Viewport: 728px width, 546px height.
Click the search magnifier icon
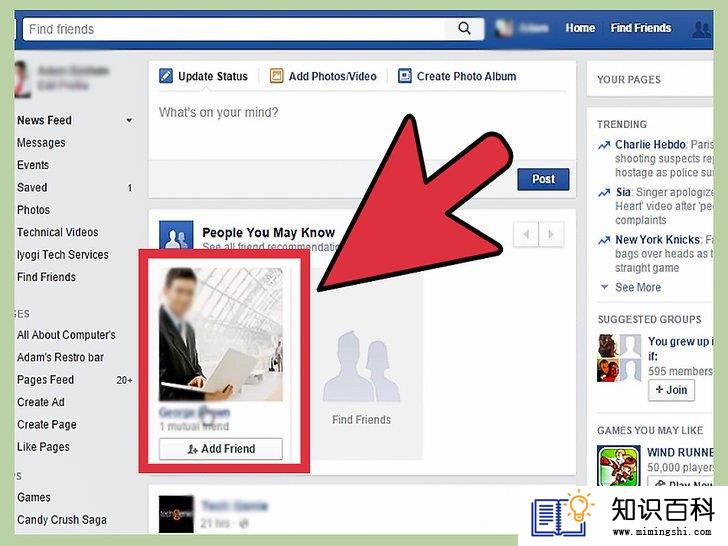[464, 29]
